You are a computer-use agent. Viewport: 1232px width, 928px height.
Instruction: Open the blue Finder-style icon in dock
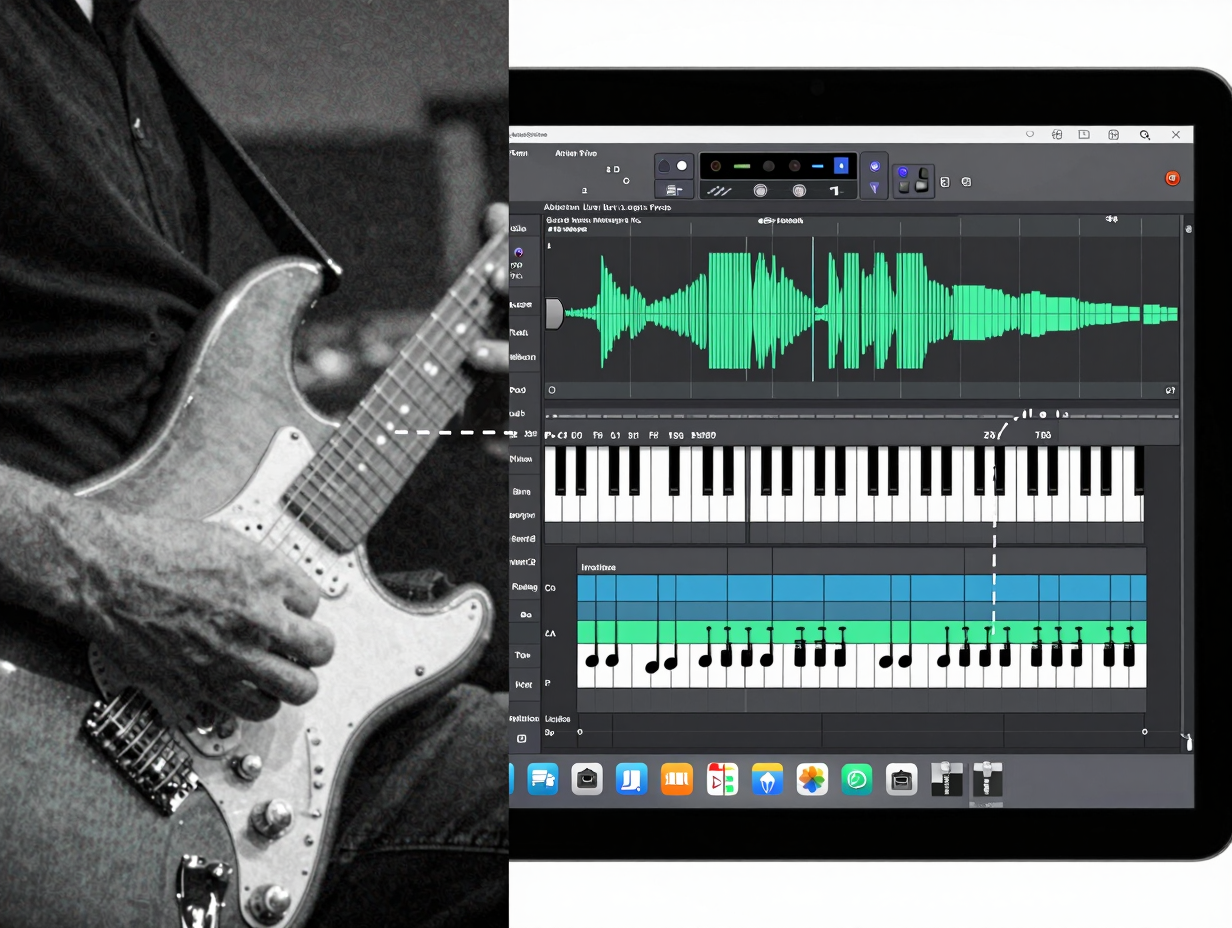pyautogui.click(x=543, y=779)
